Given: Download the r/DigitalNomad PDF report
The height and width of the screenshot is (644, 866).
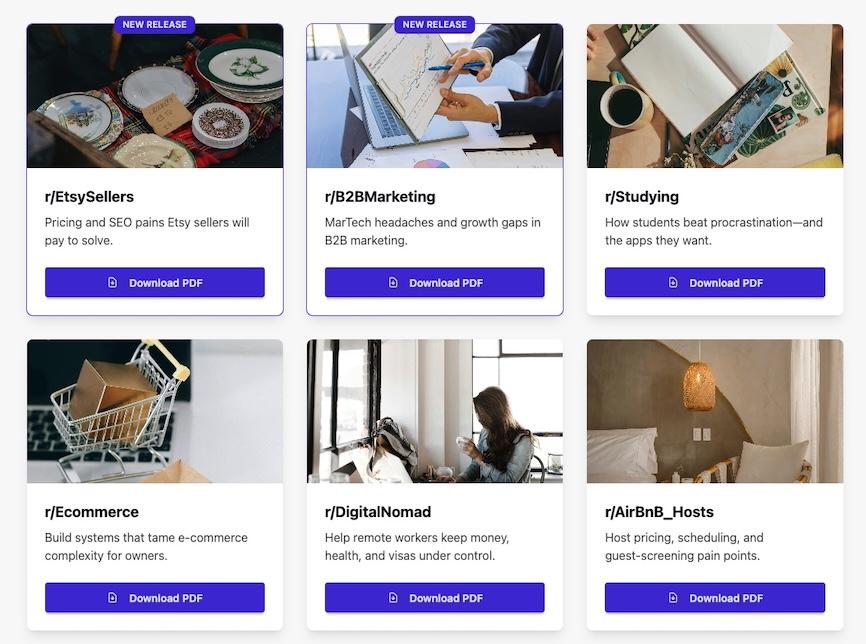Looking at the screenshot, I should (x=435, y=598).
